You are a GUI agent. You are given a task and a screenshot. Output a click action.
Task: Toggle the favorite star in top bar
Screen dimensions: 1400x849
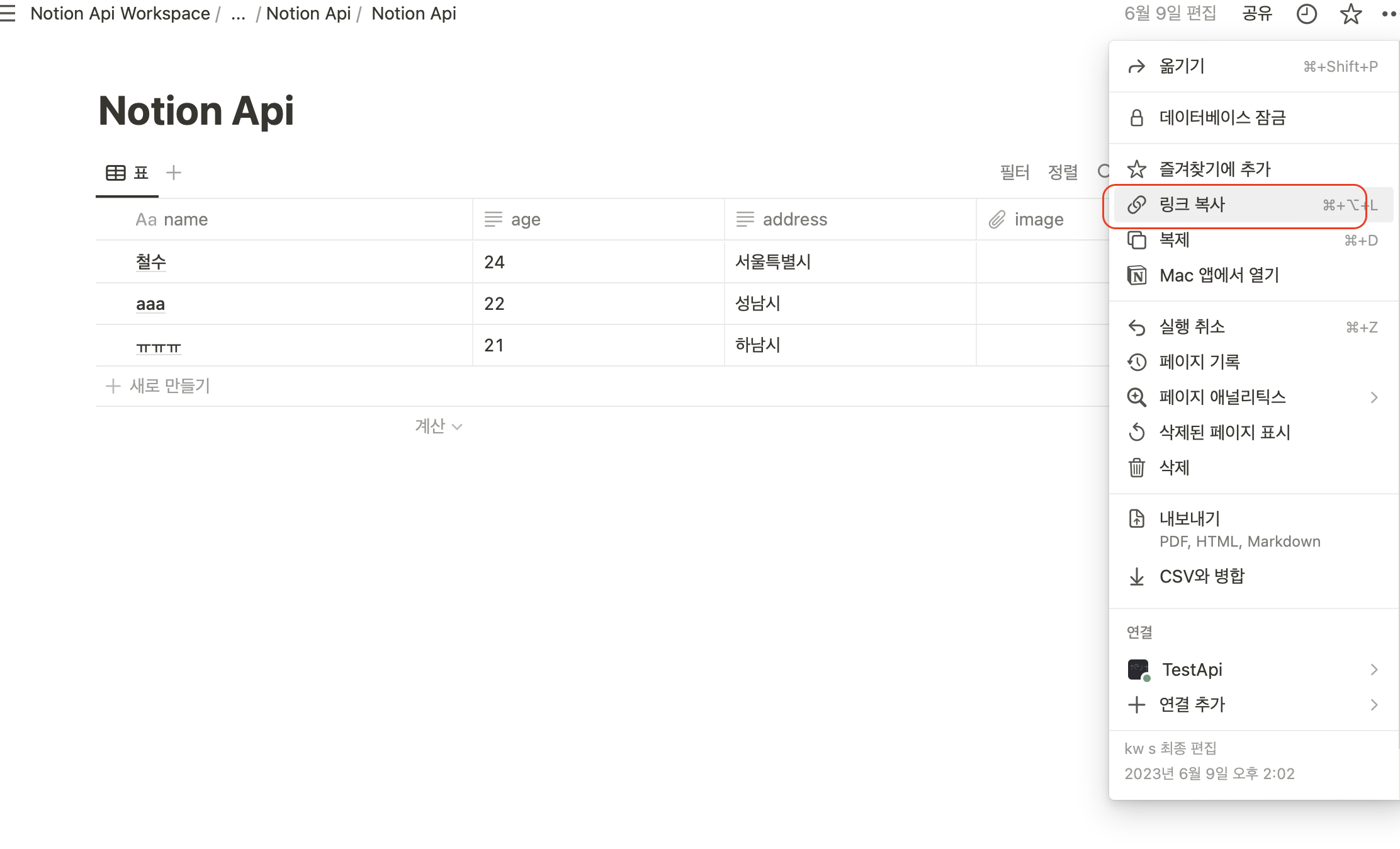click(x=1350, y=13)
